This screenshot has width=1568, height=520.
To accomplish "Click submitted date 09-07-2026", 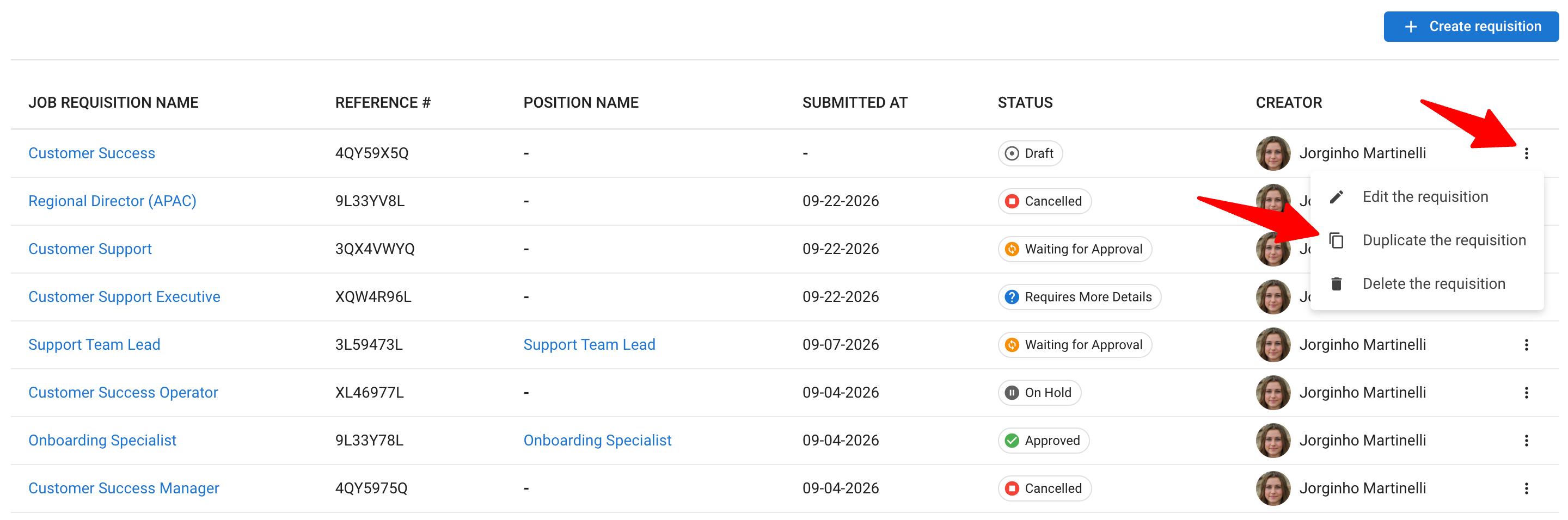I will tap(841, 345).
